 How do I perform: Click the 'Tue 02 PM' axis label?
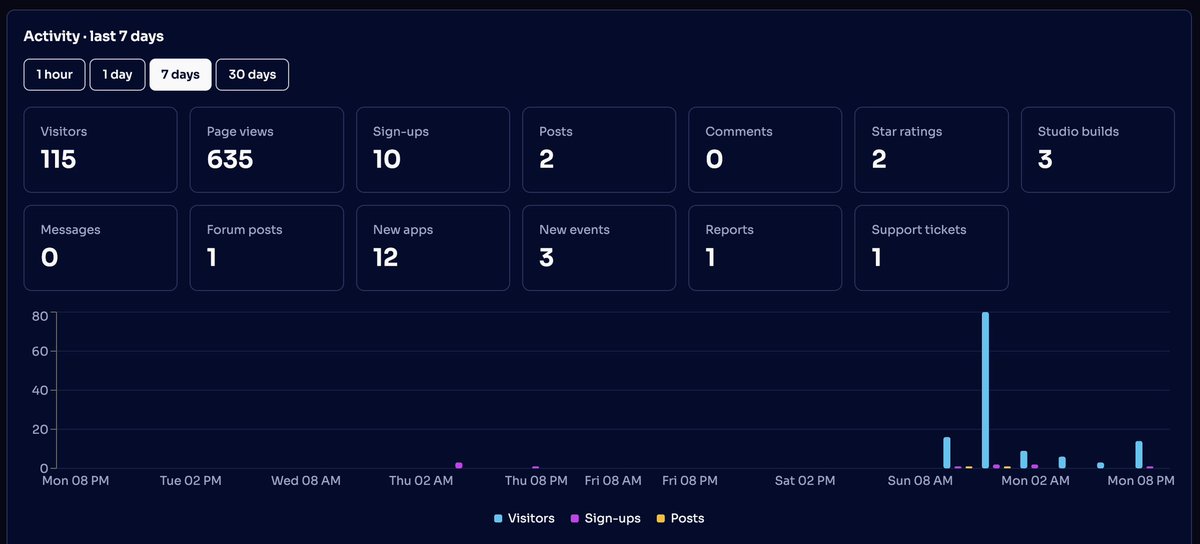190,481
